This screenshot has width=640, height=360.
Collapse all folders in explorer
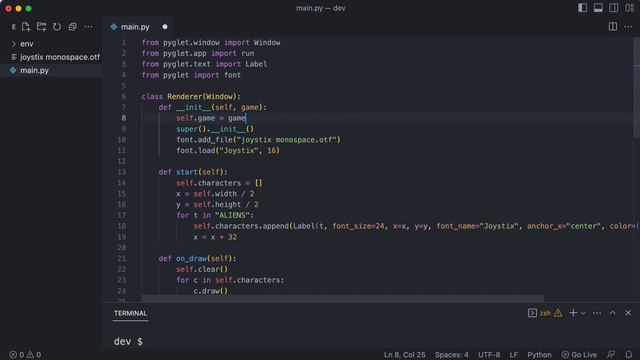point(73,27)
